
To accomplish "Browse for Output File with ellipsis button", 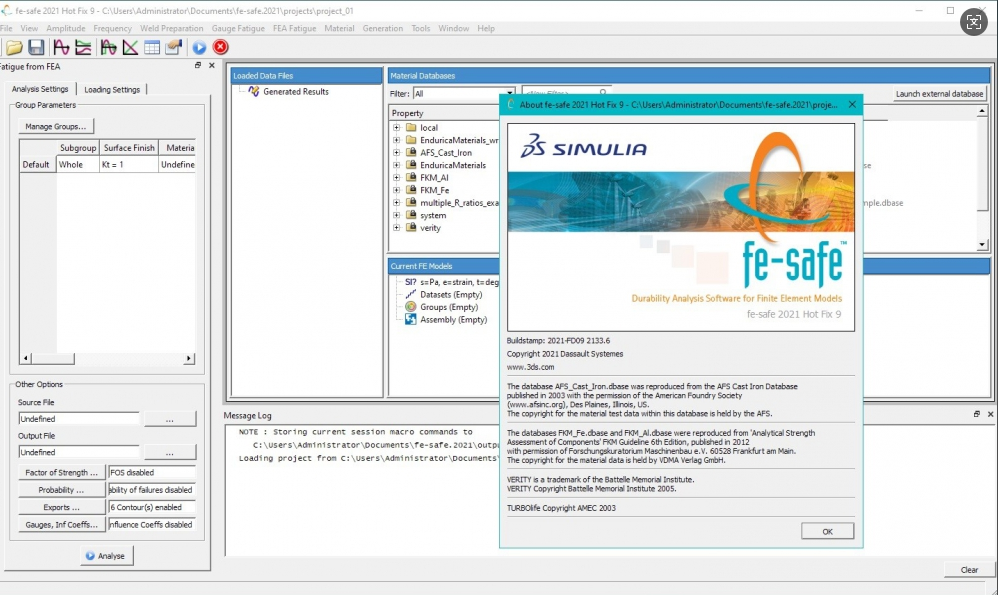I will coord(170,452).
